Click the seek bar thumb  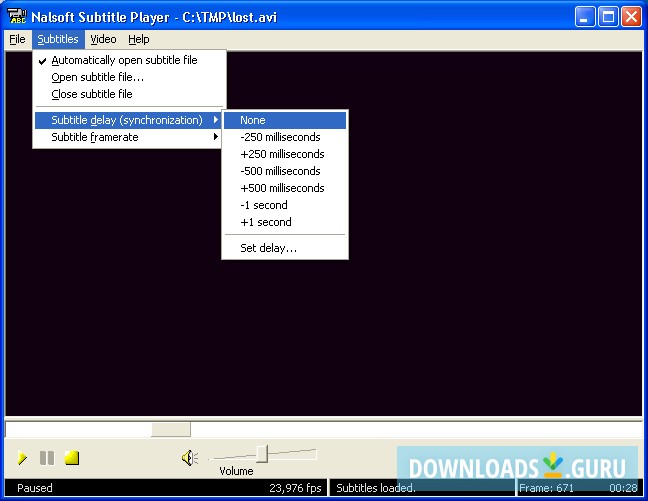coord(171,429)
